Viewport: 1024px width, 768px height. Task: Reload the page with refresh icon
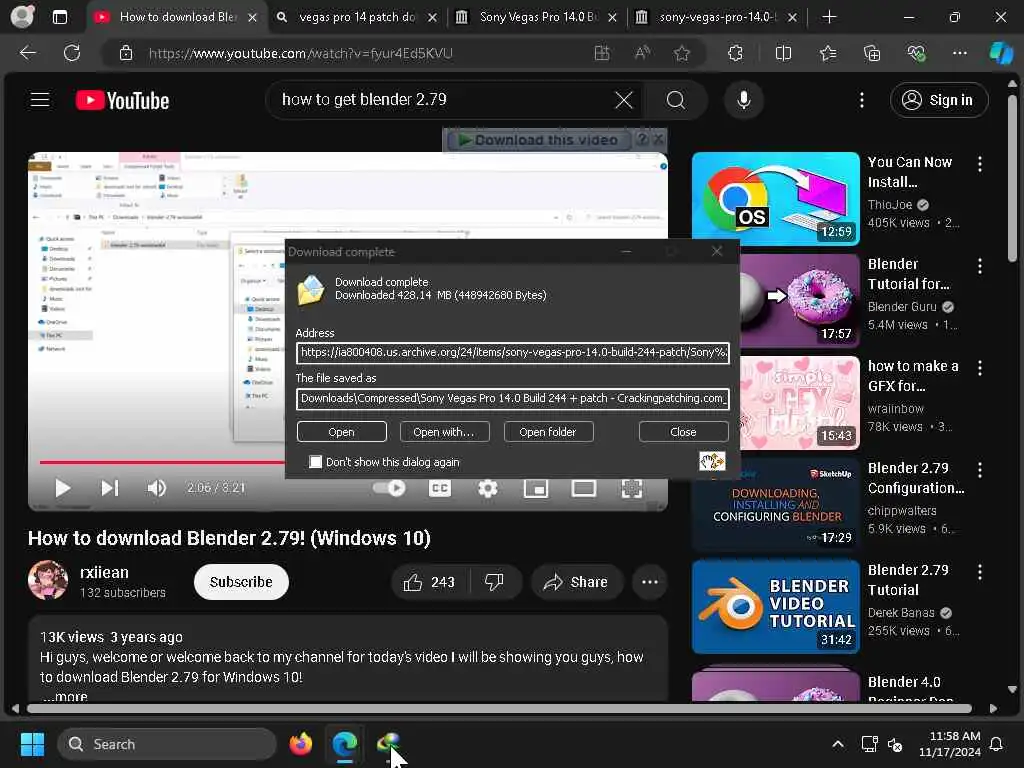pyautogui.click(x=72, y=53)
